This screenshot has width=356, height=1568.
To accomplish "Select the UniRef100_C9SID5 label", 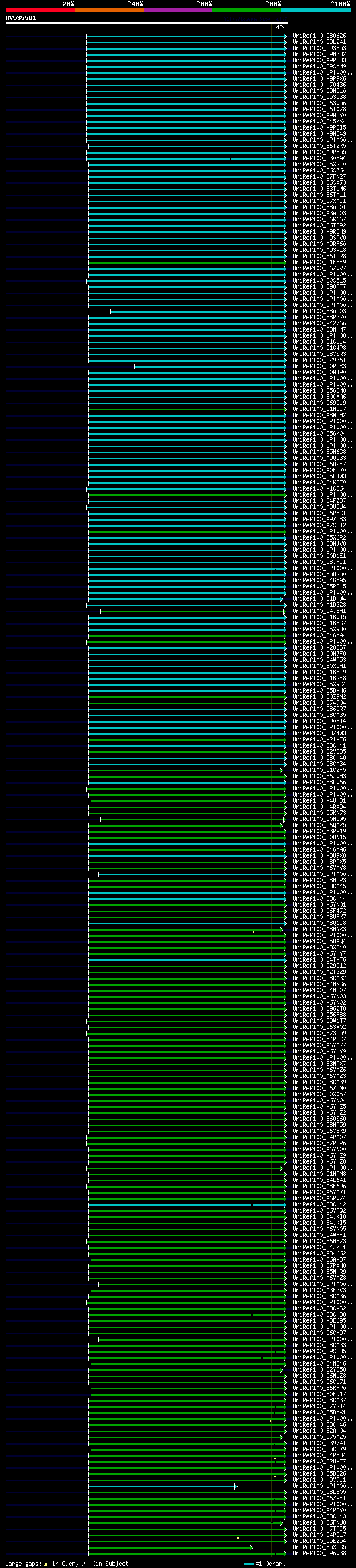I will (319, 1351).
